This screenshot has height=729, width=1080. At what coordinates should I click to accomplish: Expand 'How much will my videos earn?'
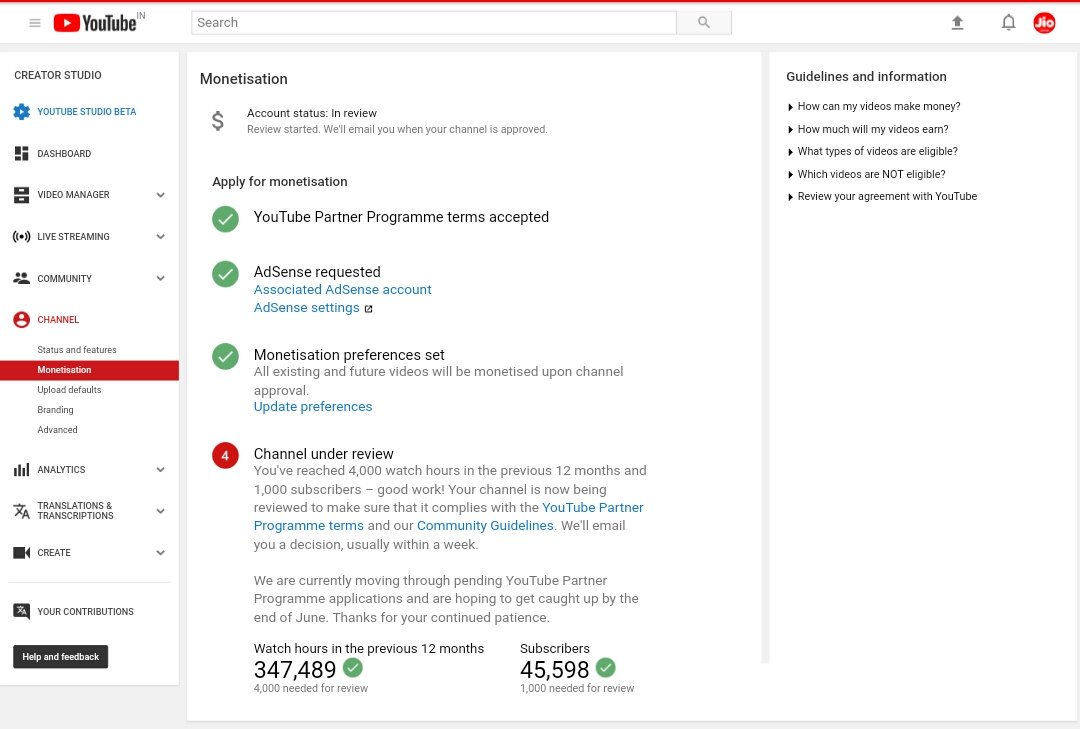coord(868,129)
